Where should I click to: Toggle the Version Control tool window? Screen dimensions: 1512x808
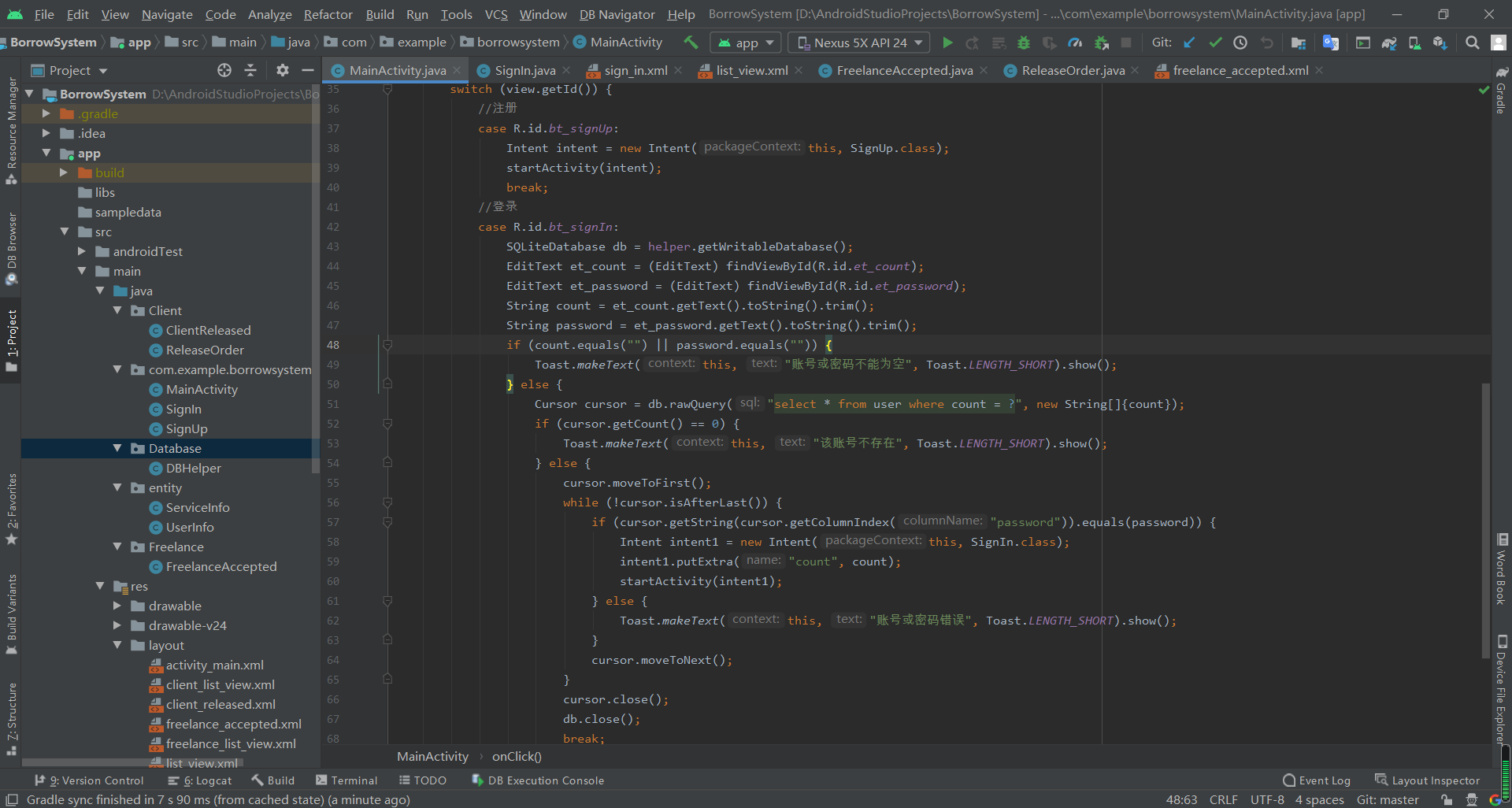click(x=89, y=780)
